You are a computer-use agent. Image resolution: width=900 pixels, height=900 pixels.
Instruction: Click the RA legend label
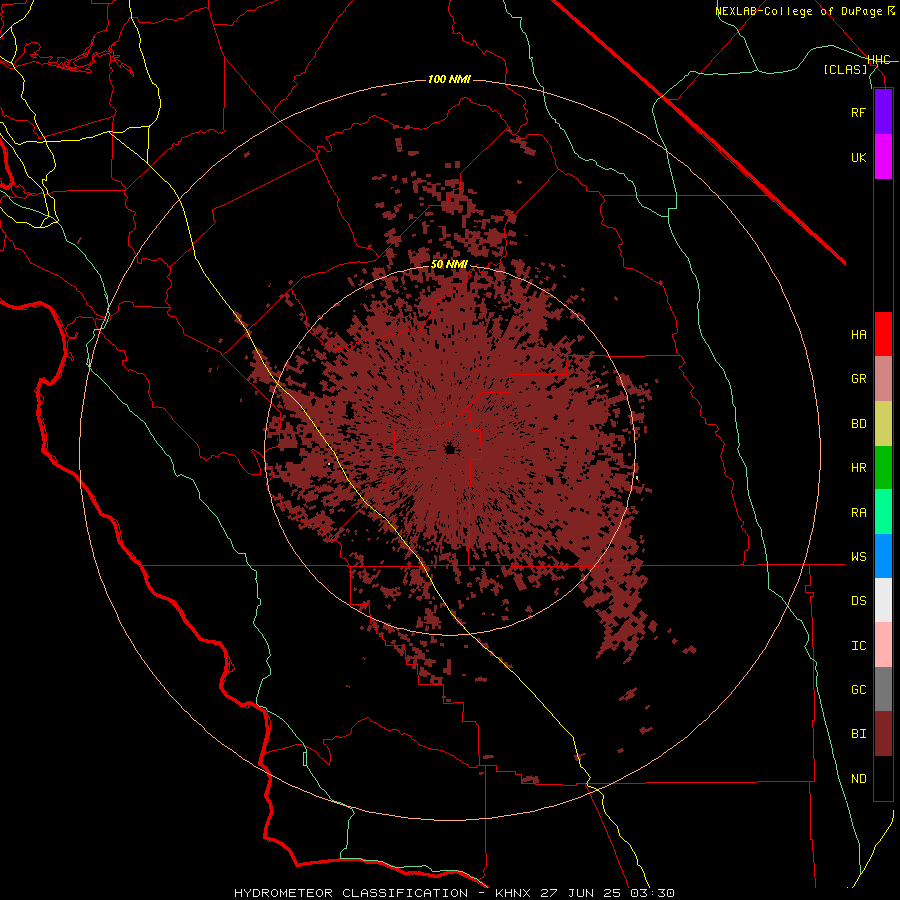coord(858,513)
